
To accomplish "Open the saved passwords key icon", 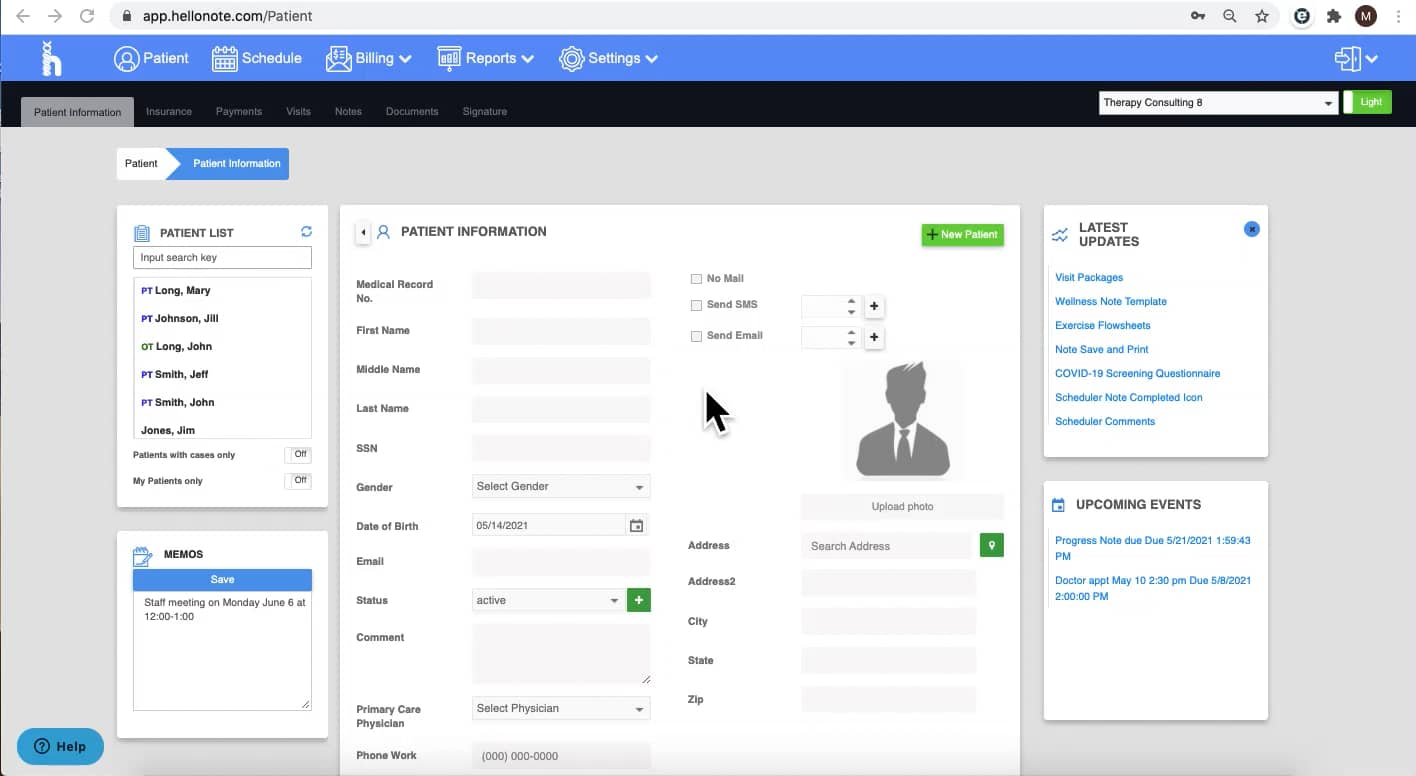I will [x=1198, y=16].
